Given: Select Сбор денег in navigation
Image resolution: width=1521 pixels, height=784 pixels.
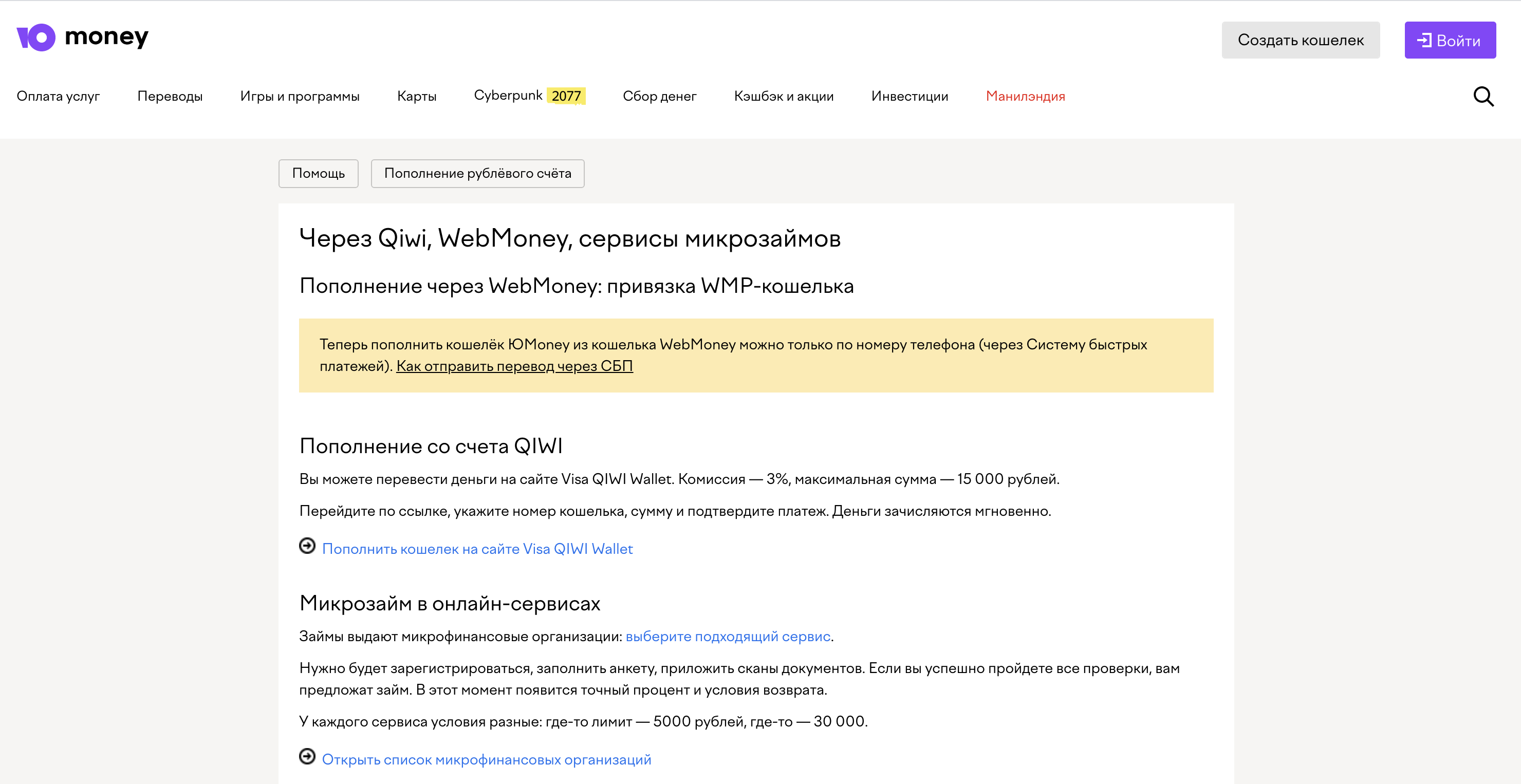Looking at the screenshot, I should (x=660, y=96).
